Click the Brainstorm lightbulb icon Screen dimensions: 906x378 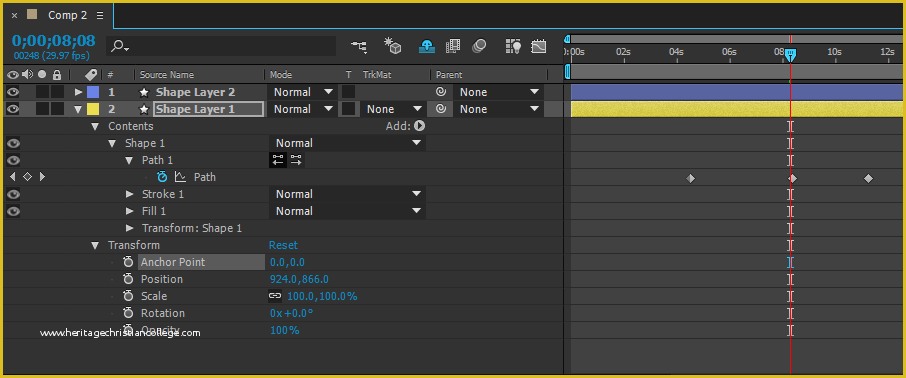(x=513, y=46)
